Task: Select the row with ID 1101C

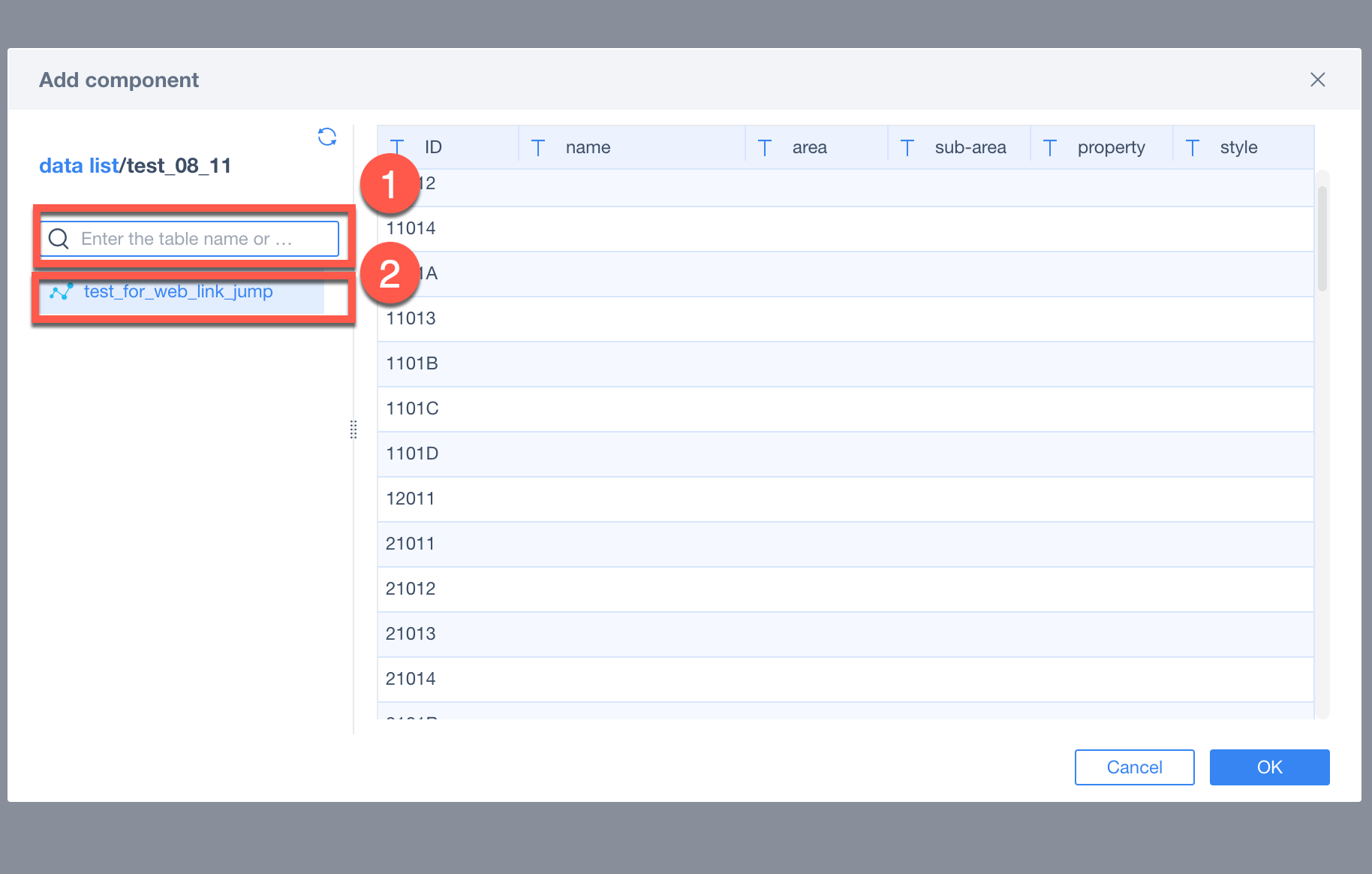Action: coord(846,409)
